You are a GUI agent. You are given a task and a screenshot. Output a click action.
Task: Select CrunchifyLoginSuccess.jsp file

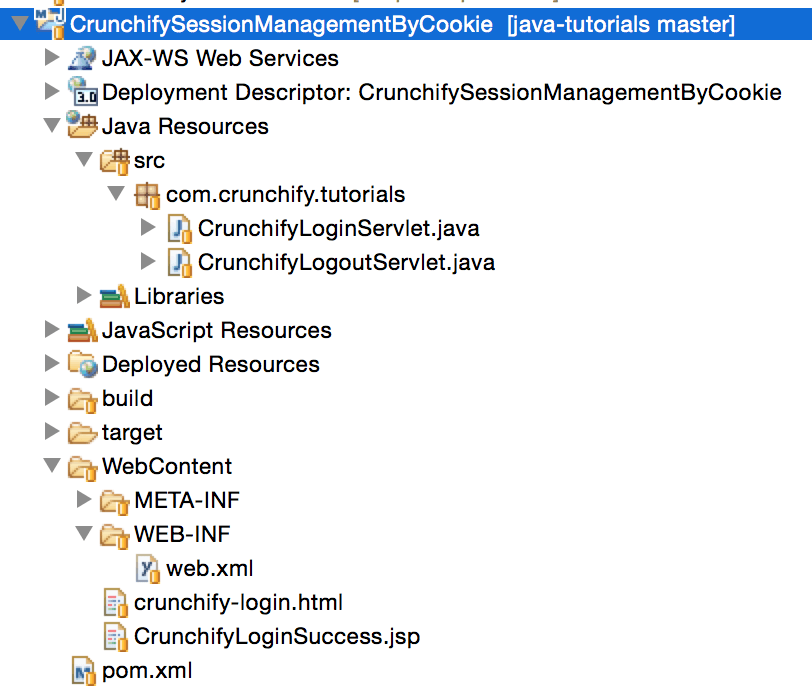tap(276, 637)
